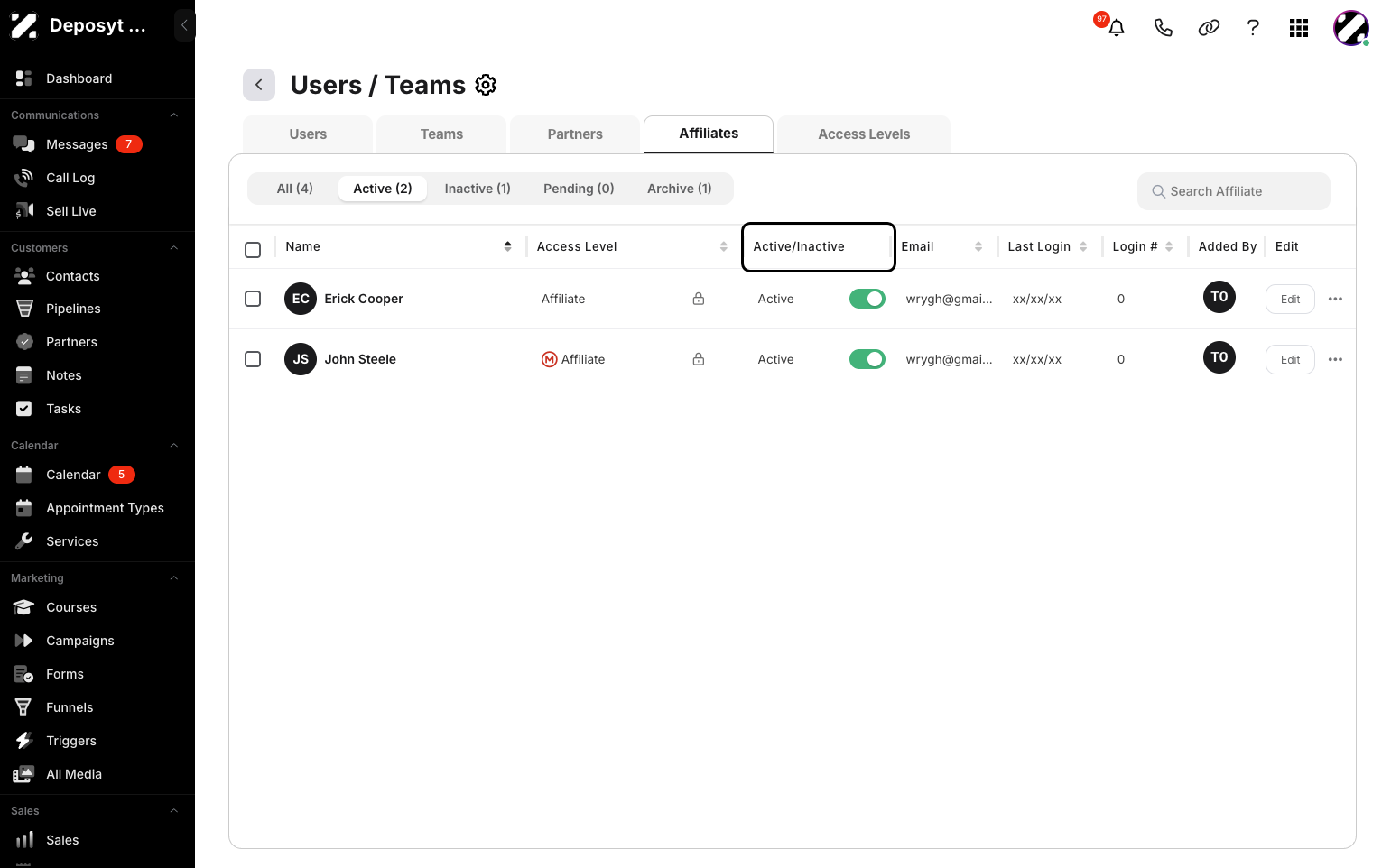Click the phone call icon
Viewport: 1391px width, 868px height.
tap(1164, 28)
